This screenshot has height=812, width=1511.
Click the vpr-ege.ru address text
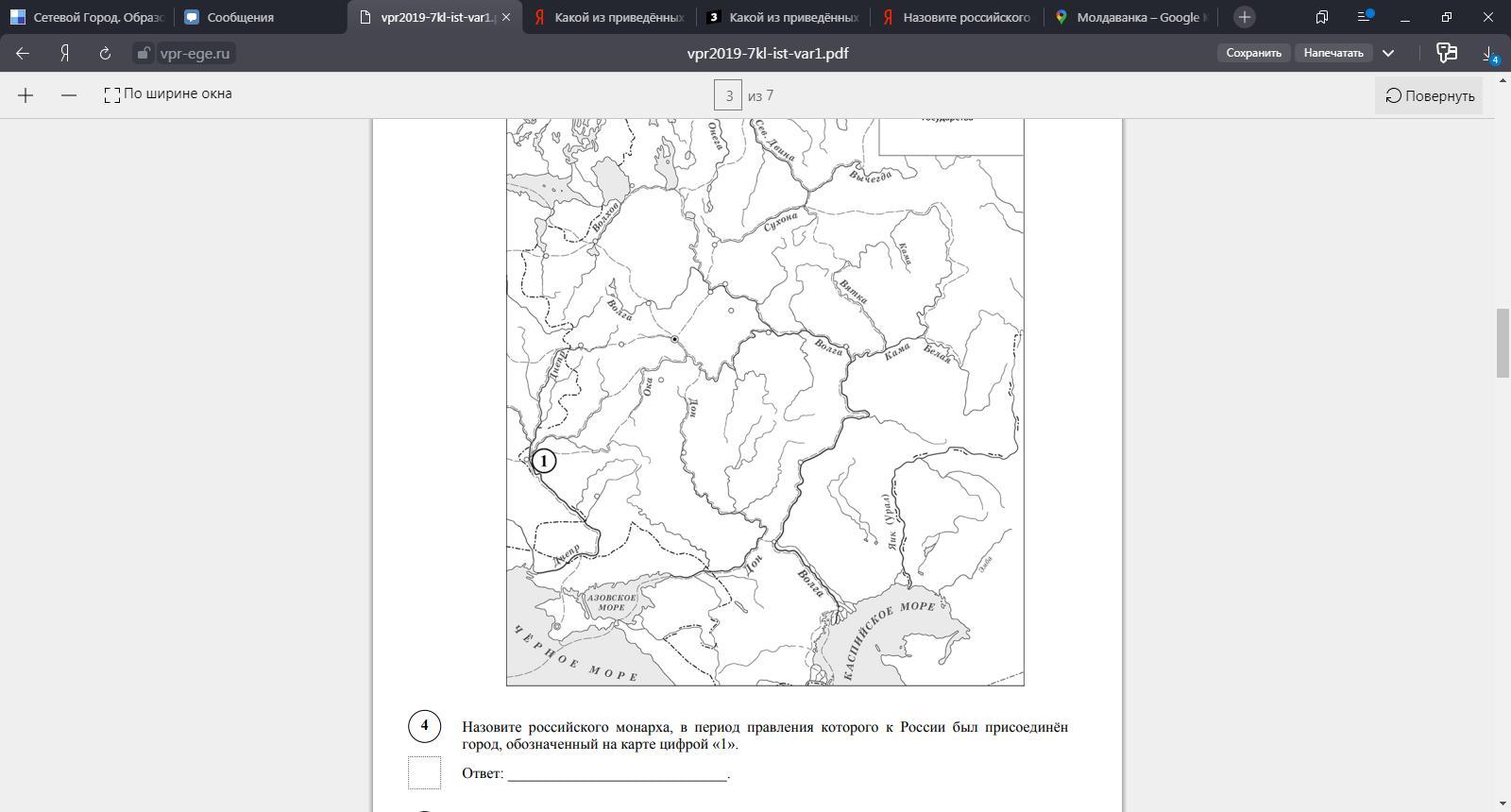[x=195, y=54]
